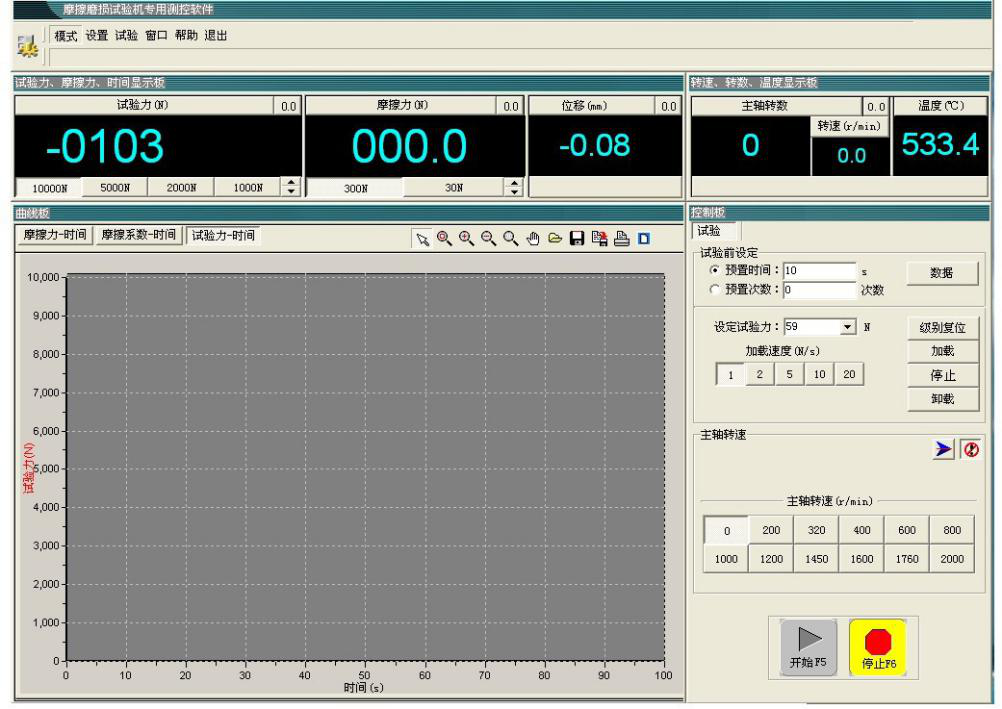Click the blue arrow icon in 主轴转速 panel
Image resolution: width=1002 pixels, height=709 pixels.
tap(941, 449)
